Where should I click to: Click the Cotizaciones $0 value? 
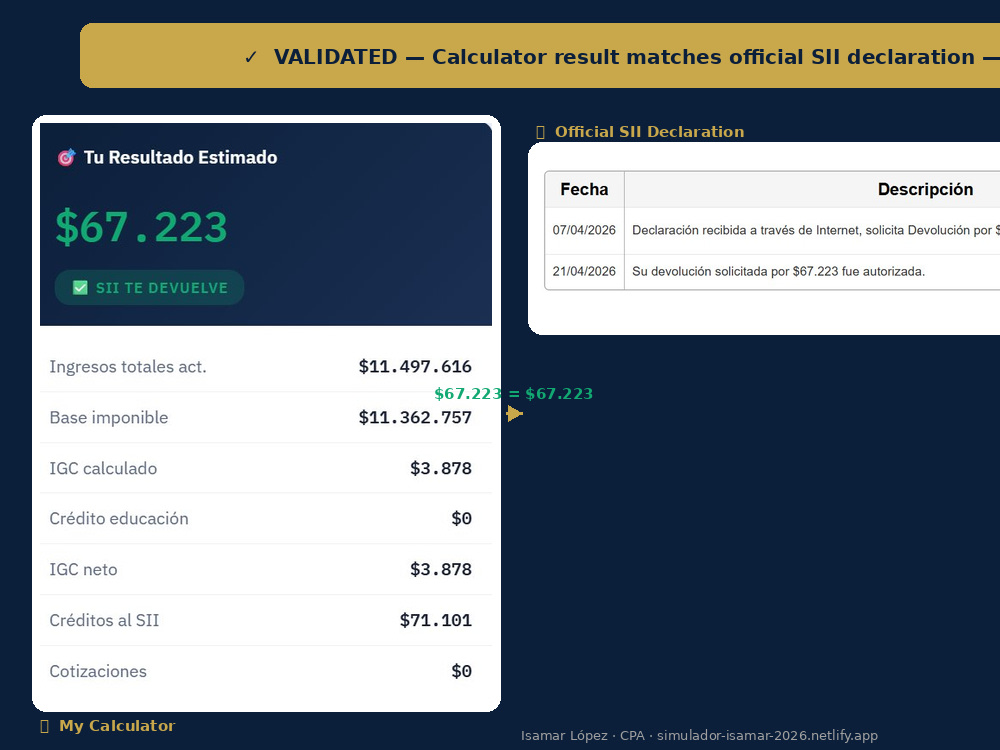tap(462, 671)
